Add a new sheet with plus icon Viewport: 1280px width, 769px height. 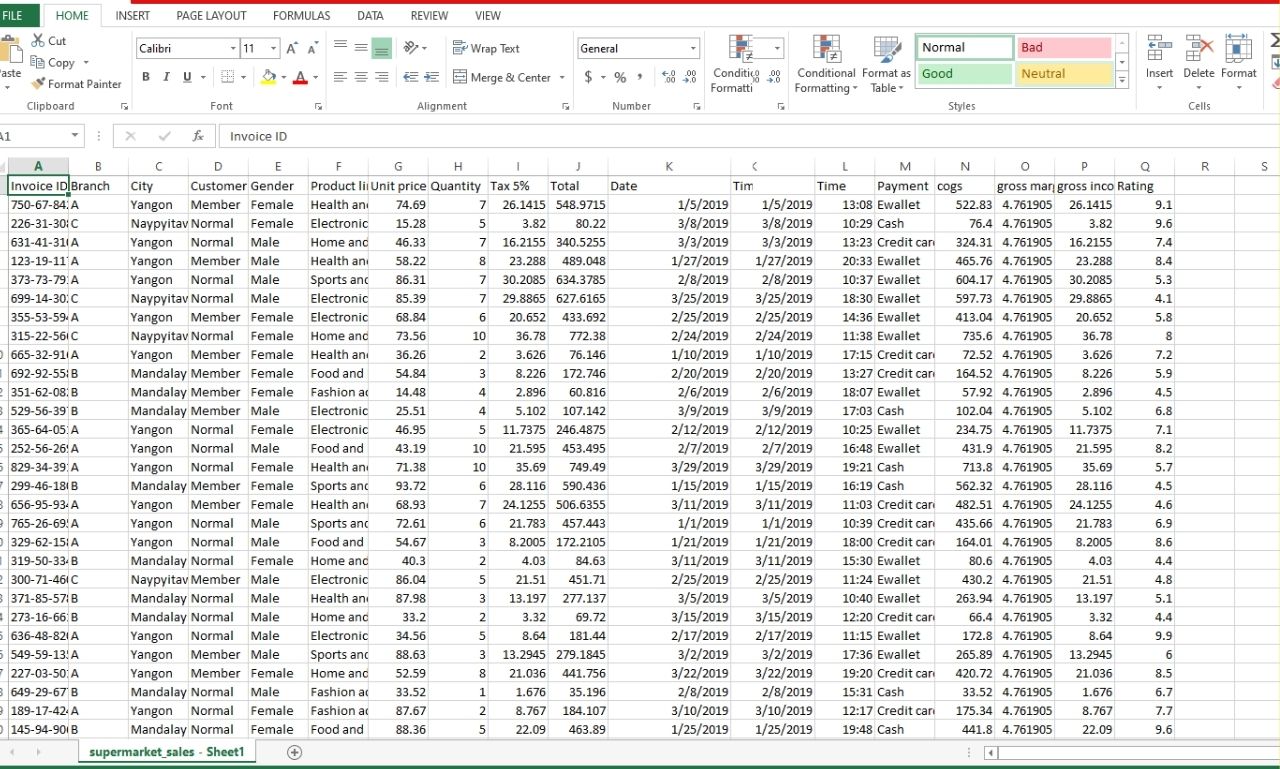coord(294,752)
